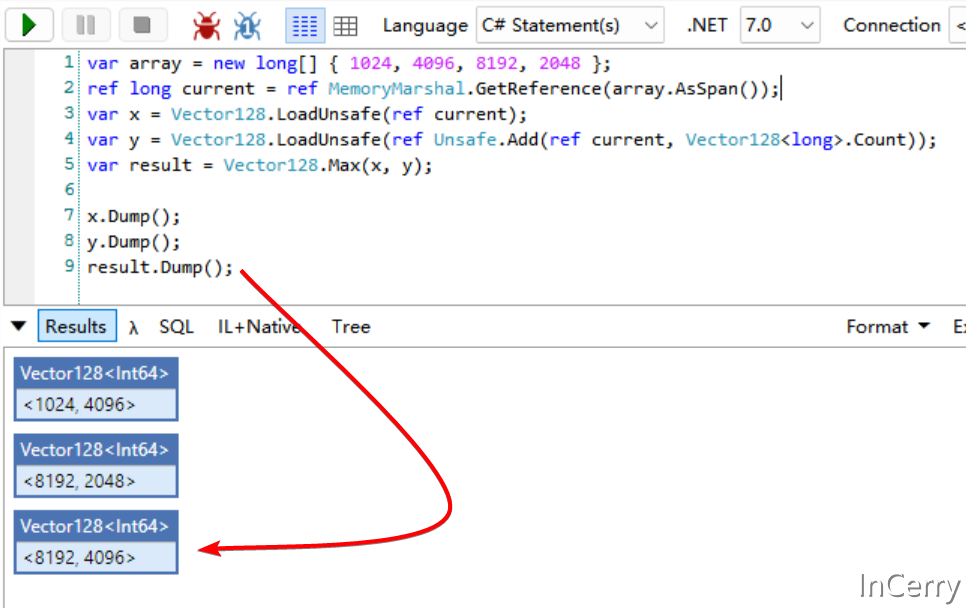Switch output to data grid results mode
This screenshot has height=608, width=966.
point(345,25)
